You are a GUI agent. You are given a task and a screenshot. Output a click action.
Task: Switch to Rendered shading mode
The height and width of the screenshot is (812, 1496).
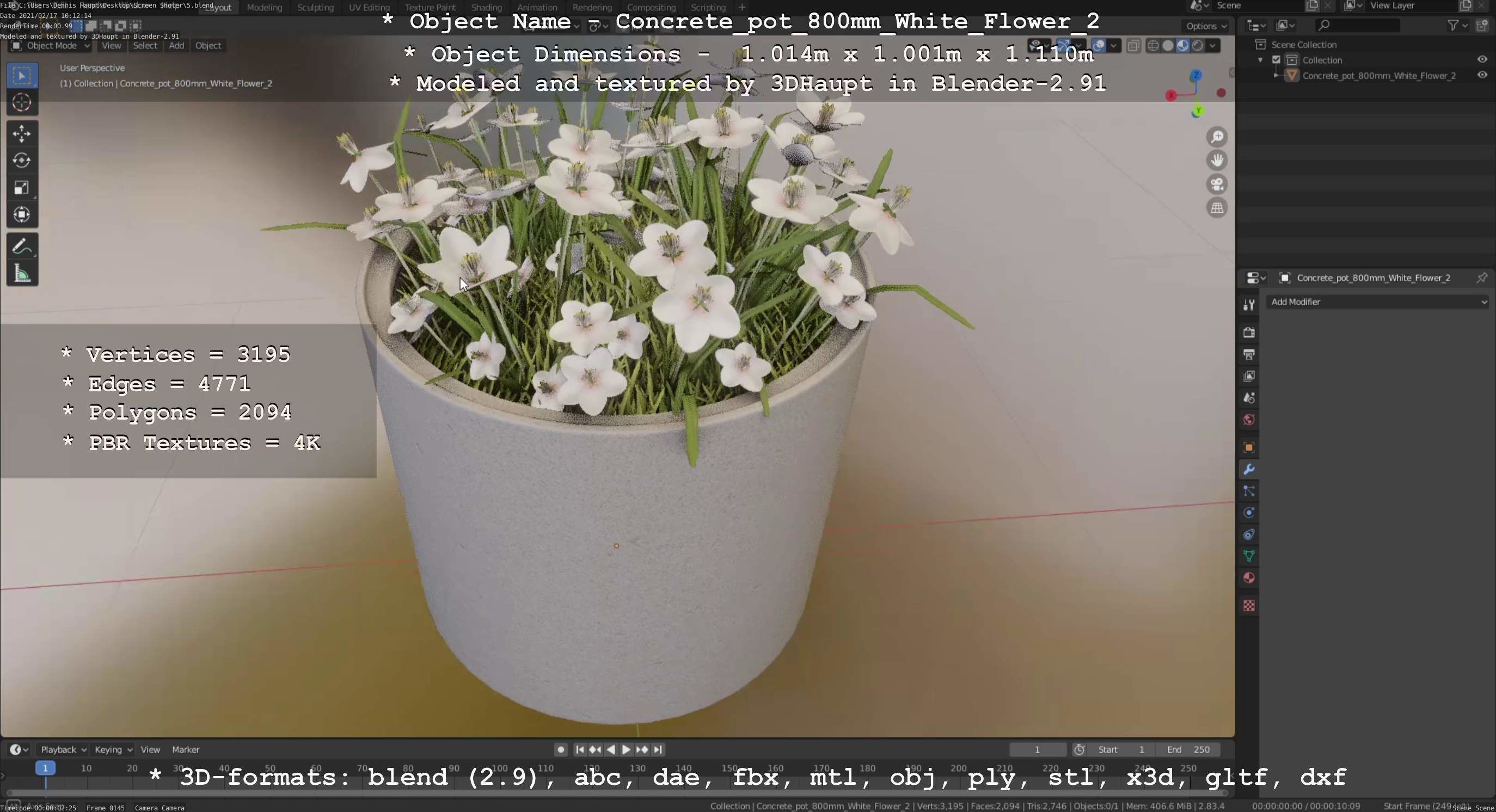[1198, 46]
